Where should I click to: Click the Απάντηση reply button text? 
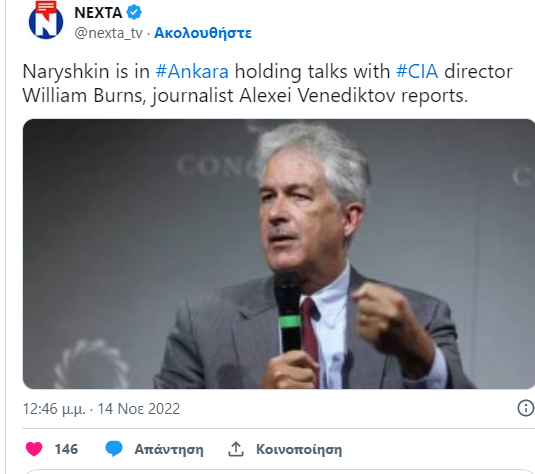point(169,449)
